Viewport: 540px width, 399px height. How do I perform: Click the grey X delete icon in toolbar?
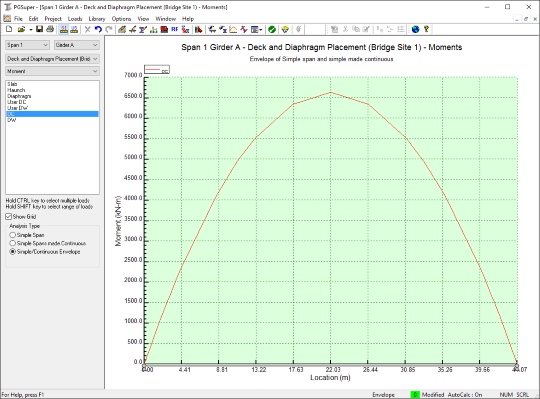coord(87,29)
